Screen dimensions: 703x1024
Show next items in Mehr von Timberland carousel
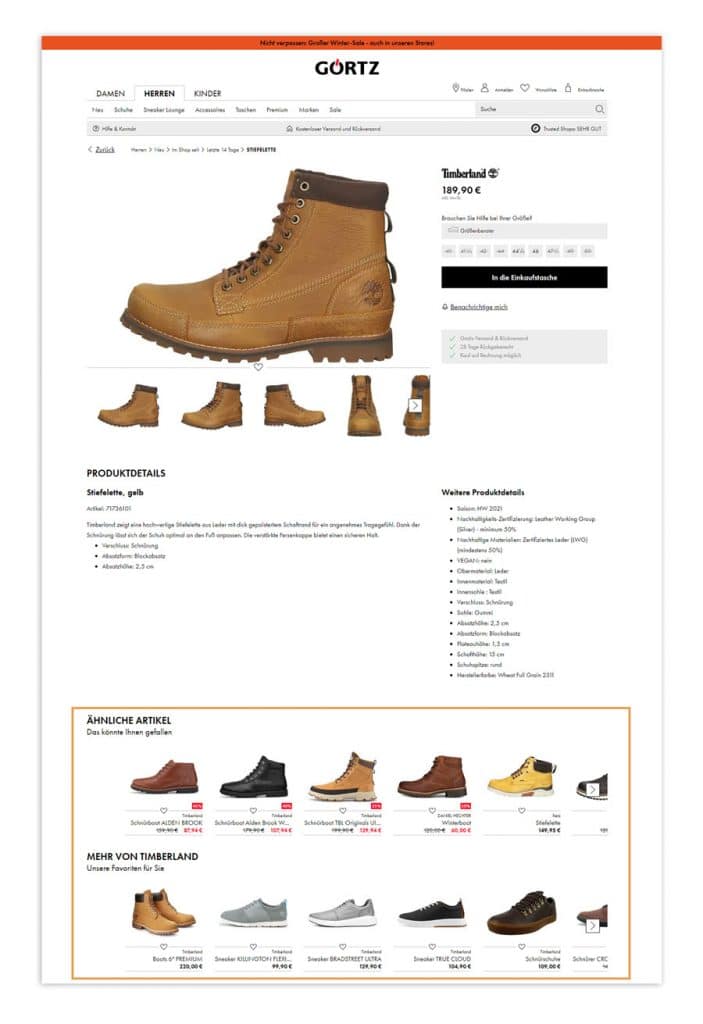point(593,925)
